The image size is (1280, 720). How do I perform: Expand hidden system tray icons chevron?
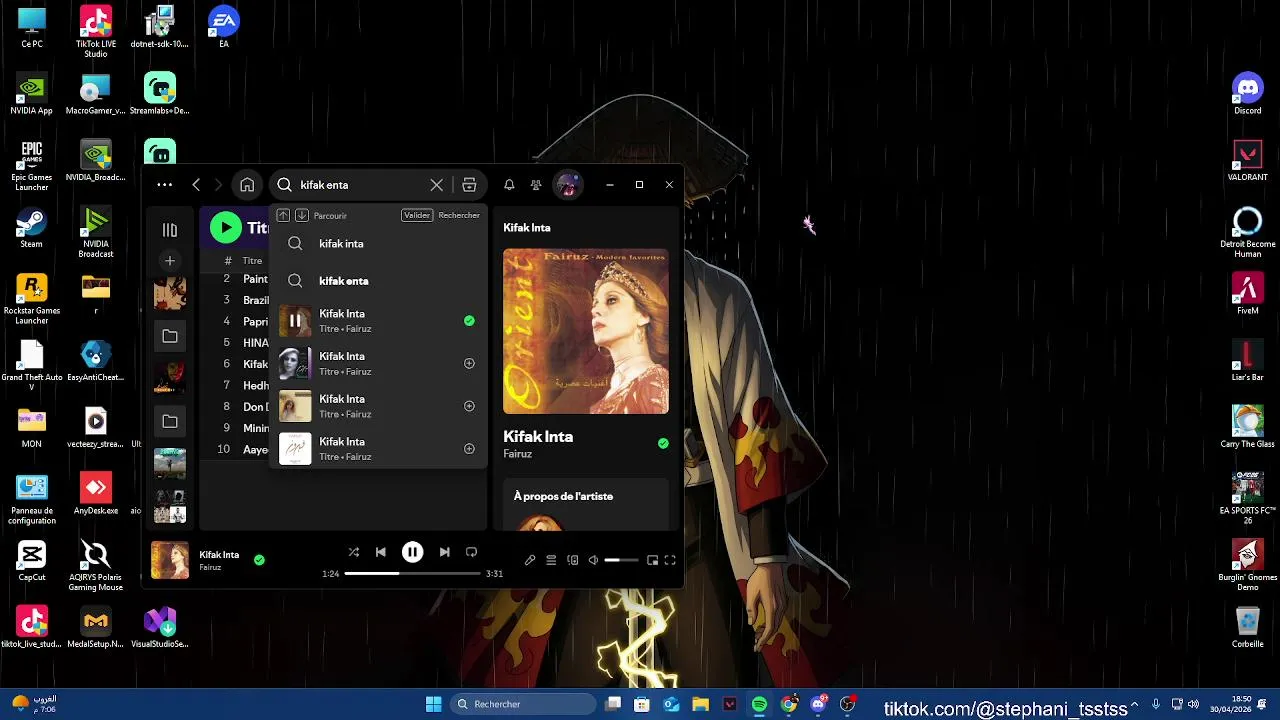(1134, 704)
